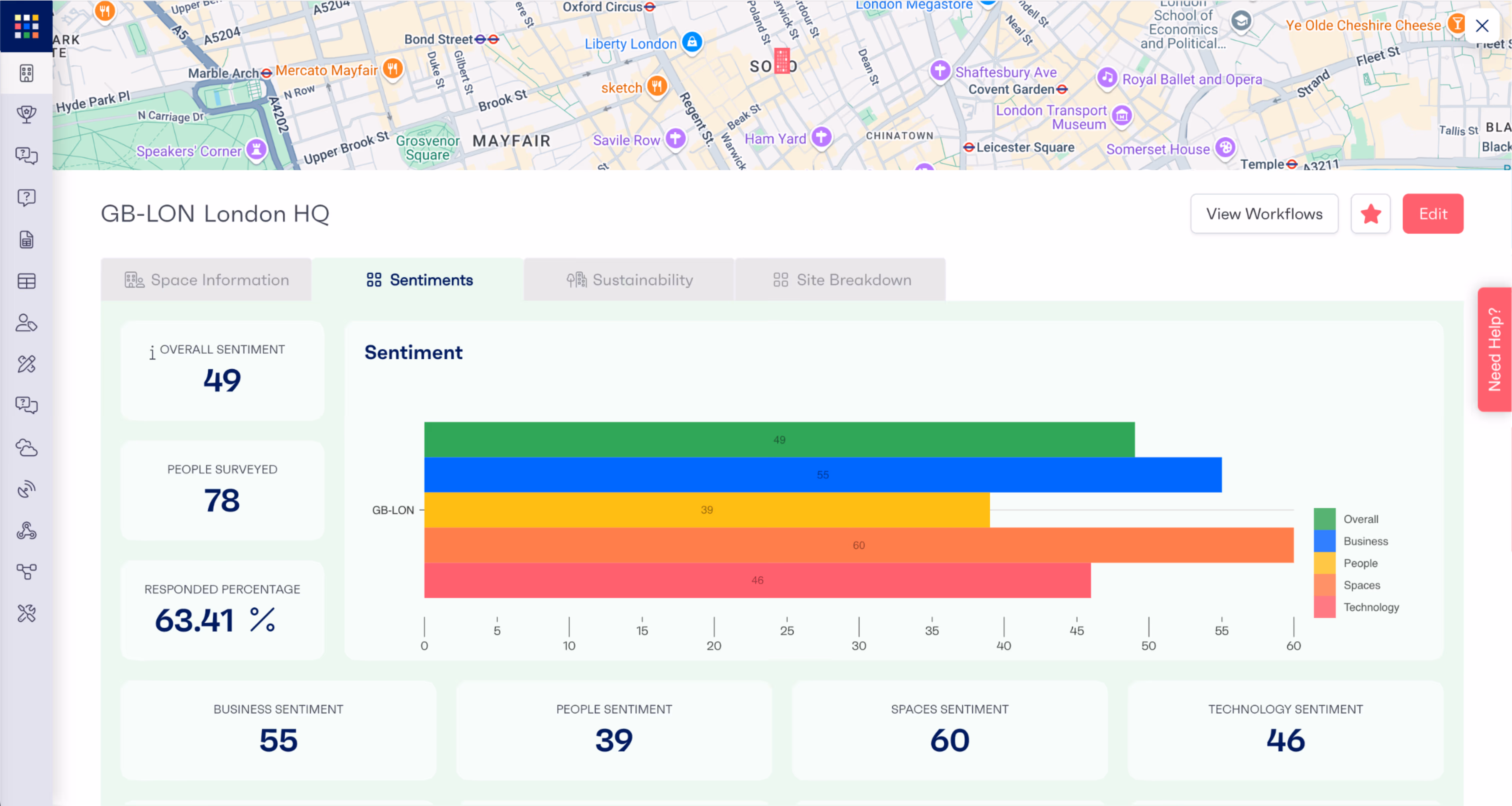The width and height of the screenshot is (1512, 806).
Task: Click the question mark help bubble icon
Action: (26, 197)
